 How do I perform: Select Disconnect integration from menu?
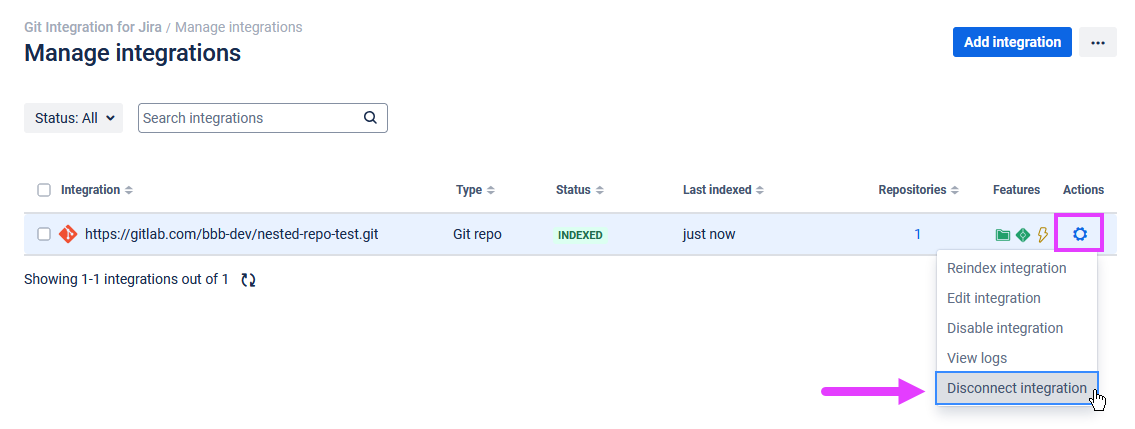(1016, 388)
